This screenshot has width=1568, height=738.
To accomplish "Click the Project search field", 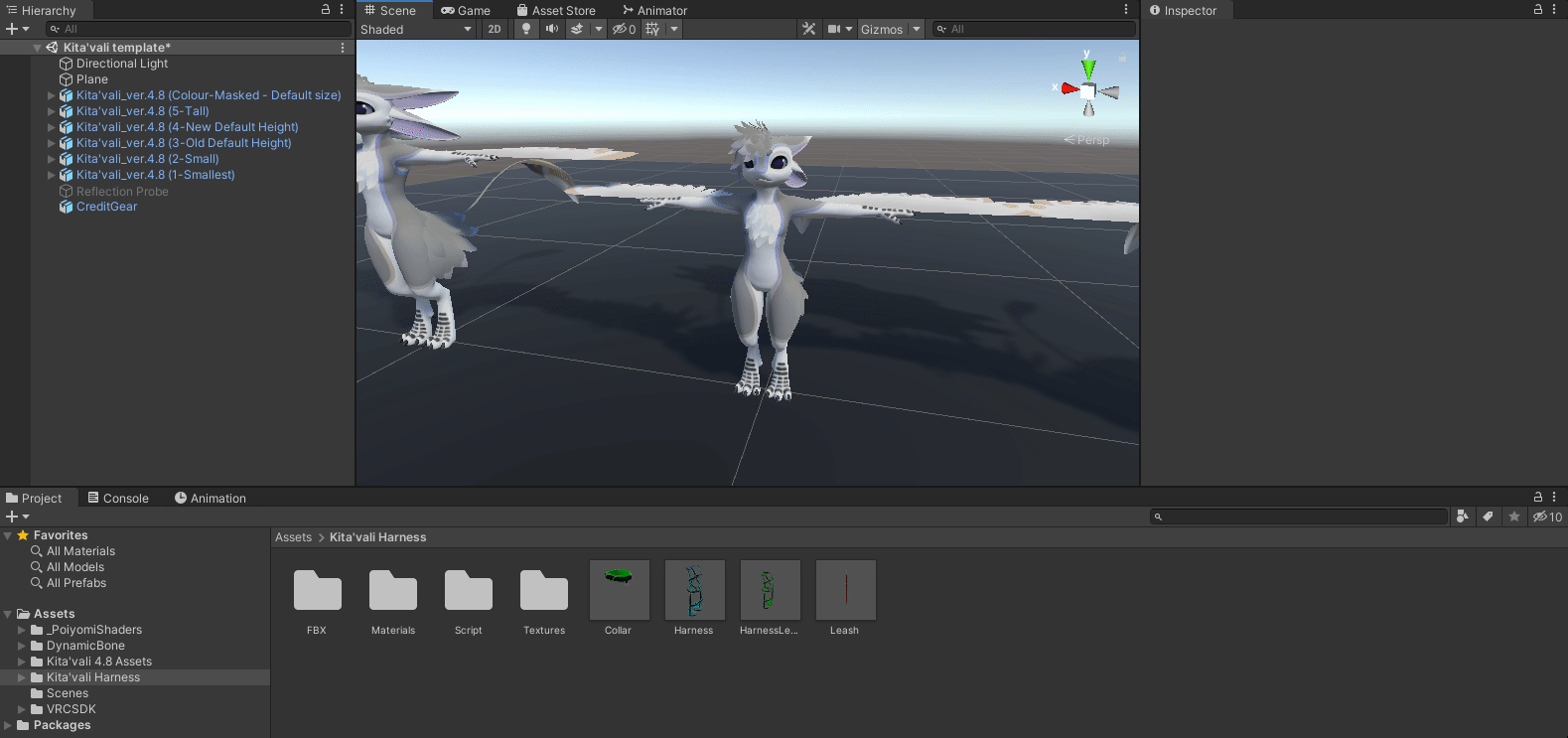I will (1299, 517).
